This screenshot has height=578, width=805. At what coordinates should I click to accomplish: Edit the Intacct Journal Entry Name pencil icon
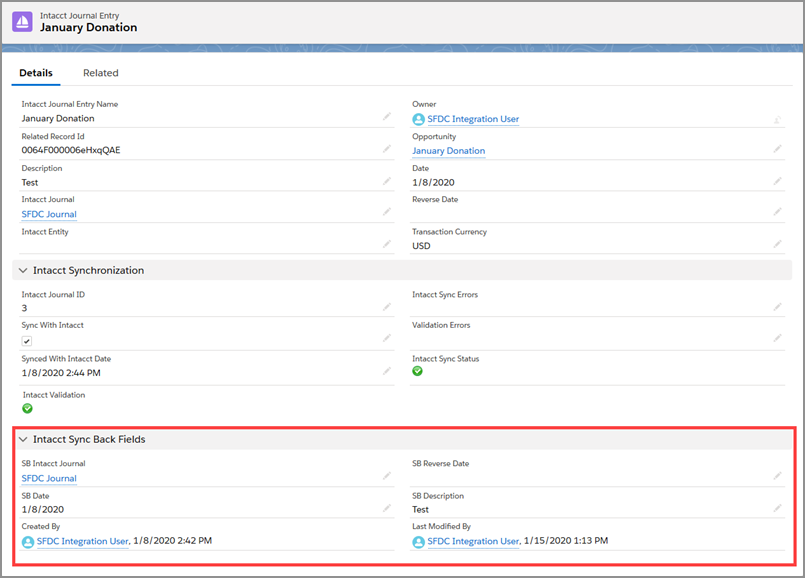pyautogui.click(x=387, y=117)
